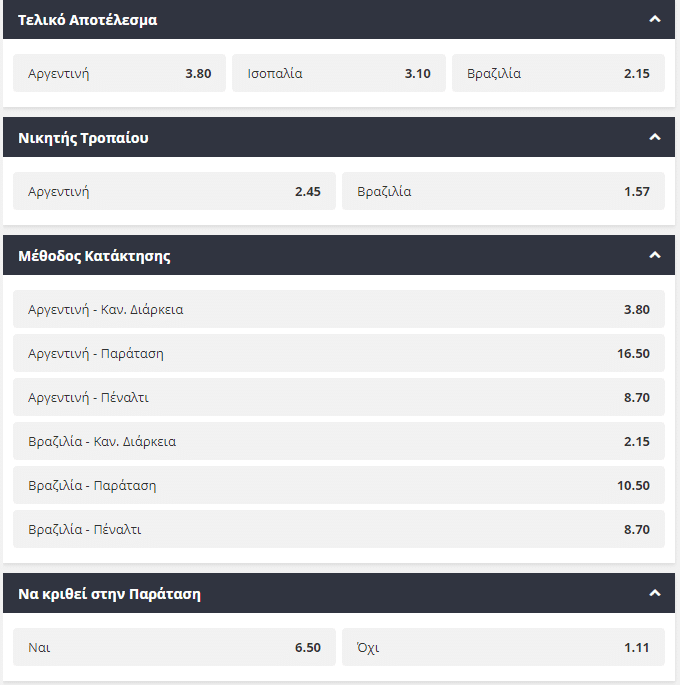Collapse the Να κριθεί στην Παράταση chevron
The width and height of the screenshot is (680, 685).
coord(655,593)
